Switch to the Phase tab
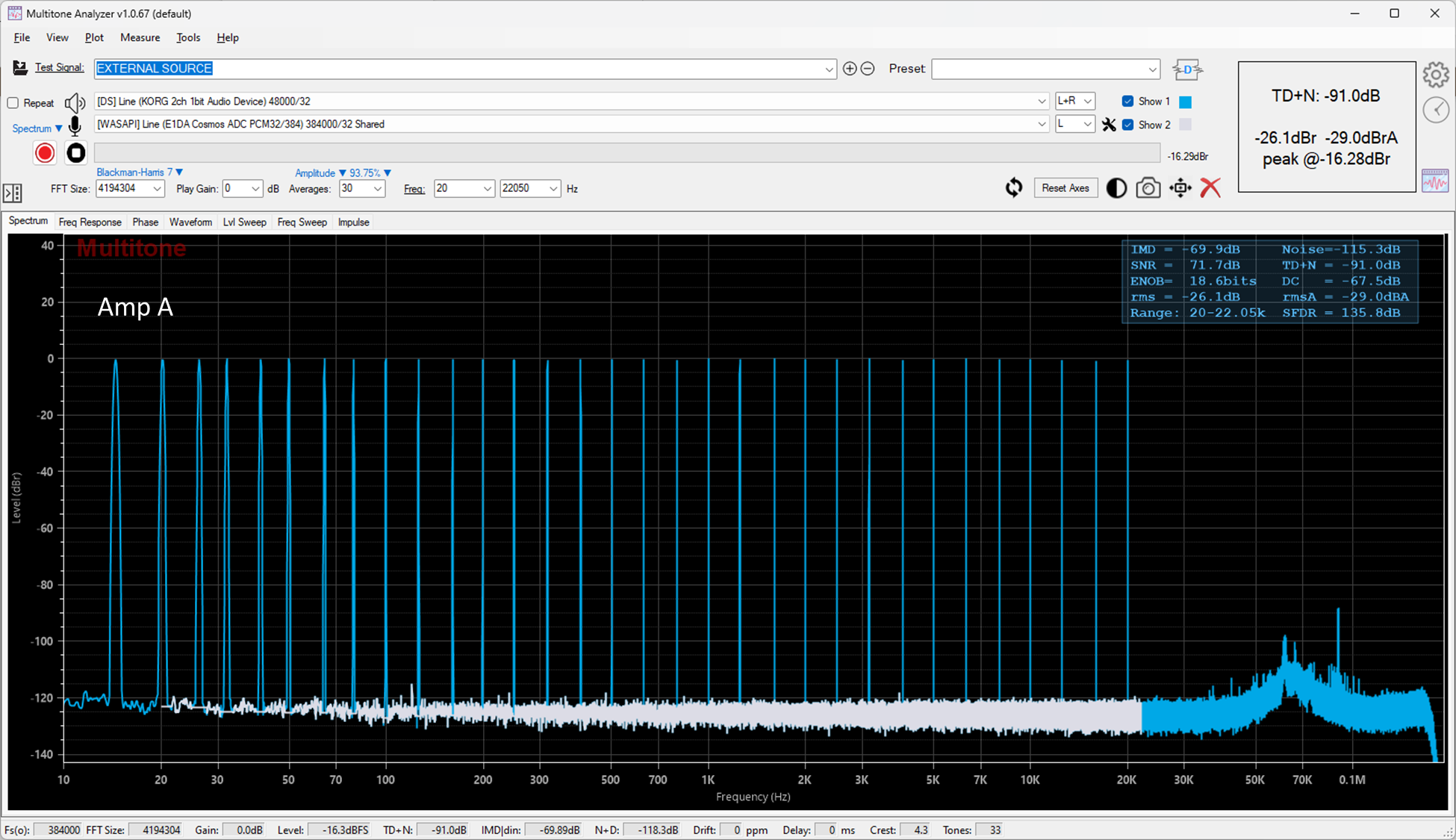This screenshot has height=840, width=1456. [146, 222]
